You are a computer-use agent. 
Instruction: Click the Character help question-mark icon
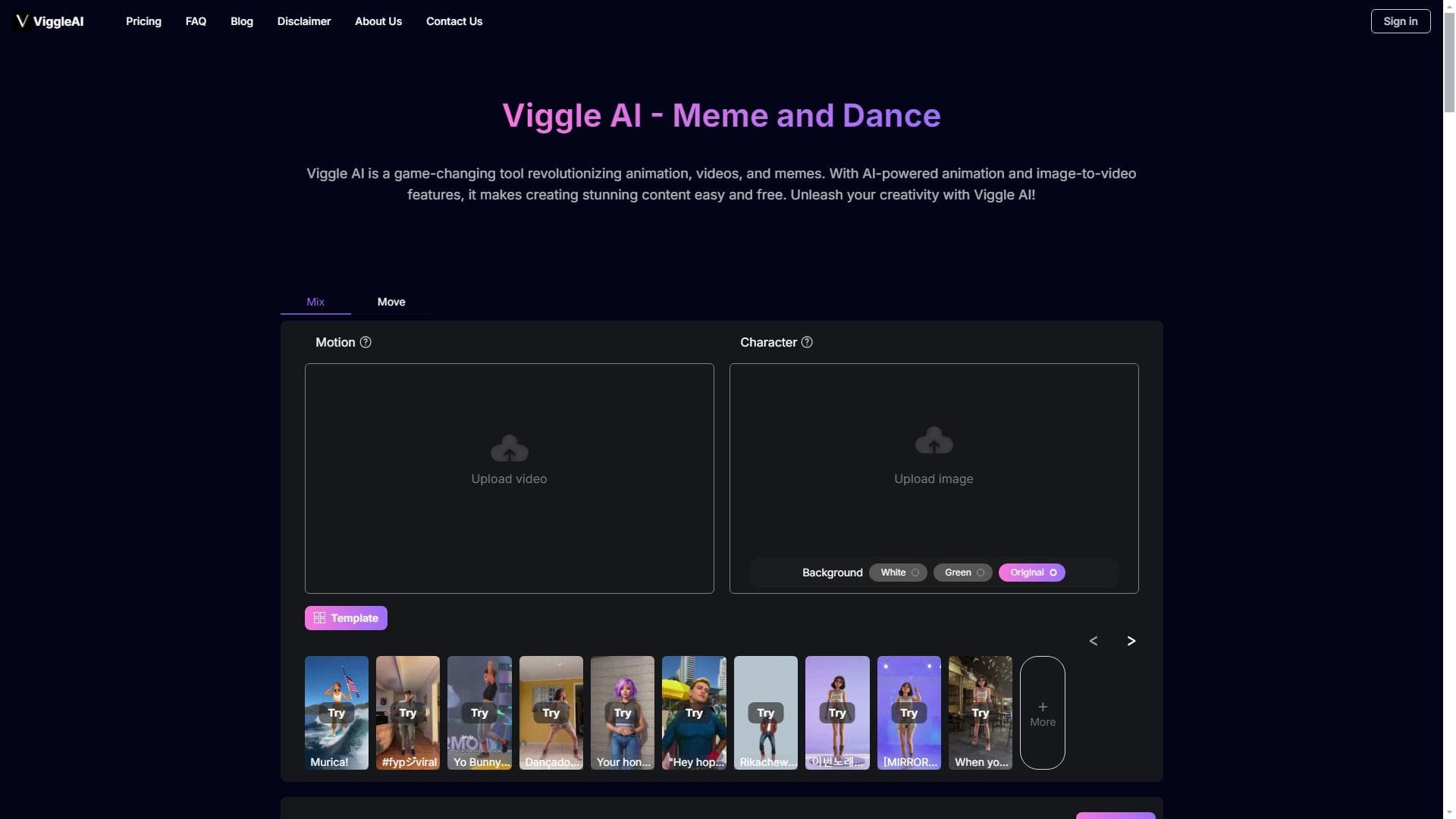[x=807, y=342]
